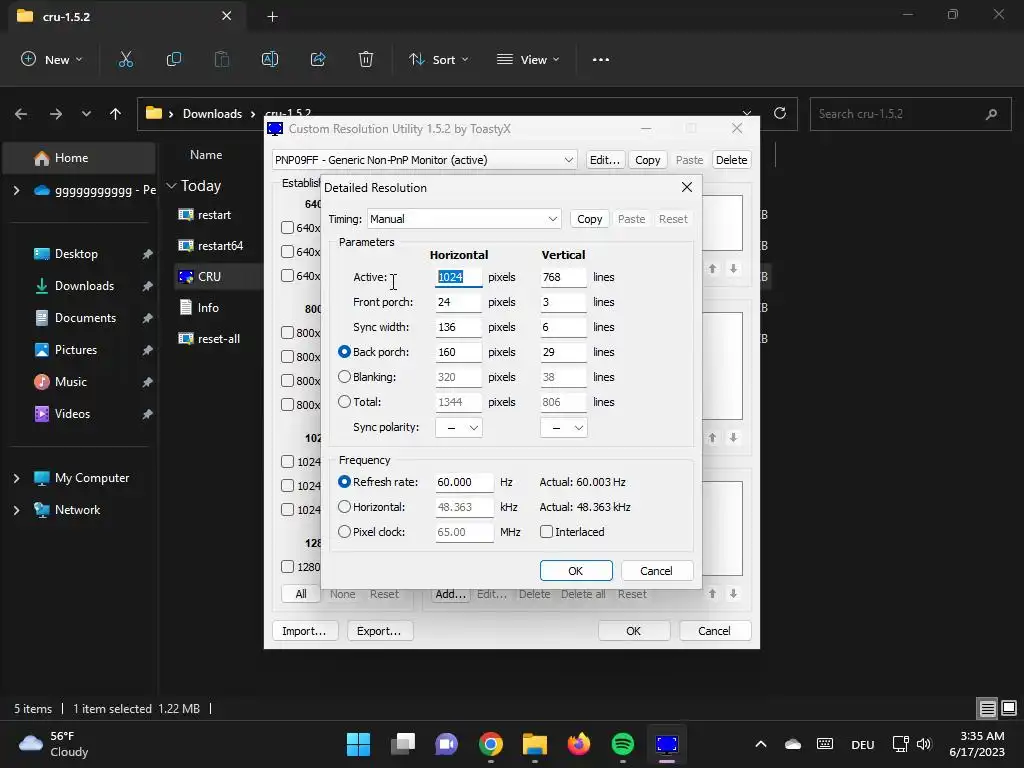The width and height of the screenshot is (1024, 768).
Task: Select the Pixel clock radio button
Action: pos(344,532)
